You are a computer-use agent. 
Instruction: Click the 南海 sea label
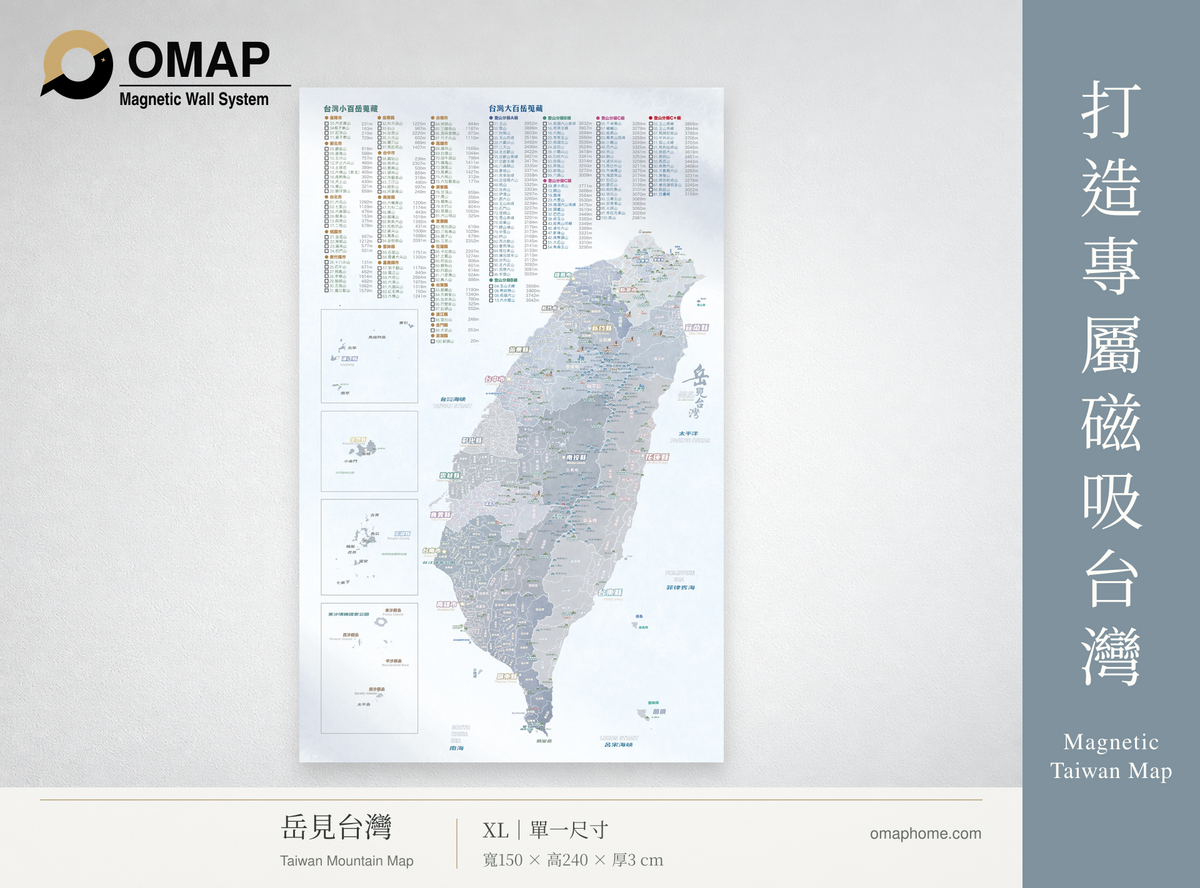pos(457,747)
